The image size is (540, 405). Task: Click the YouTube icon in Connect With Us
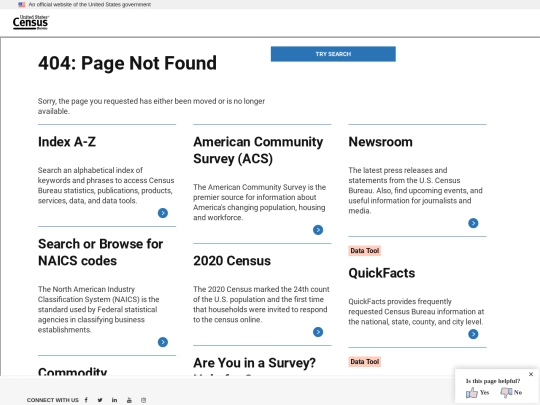pyautogui.click(x=129, y=400)
